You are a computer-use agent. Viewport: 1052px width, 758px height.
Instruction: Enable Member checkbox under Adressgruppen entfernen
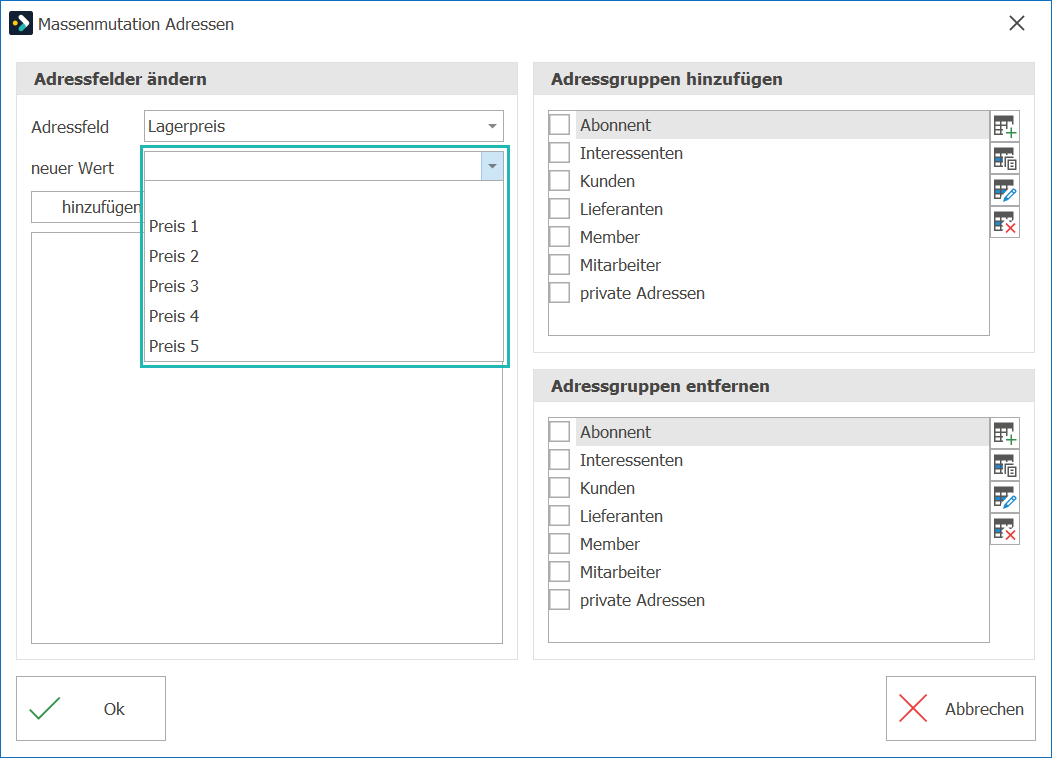560,544
